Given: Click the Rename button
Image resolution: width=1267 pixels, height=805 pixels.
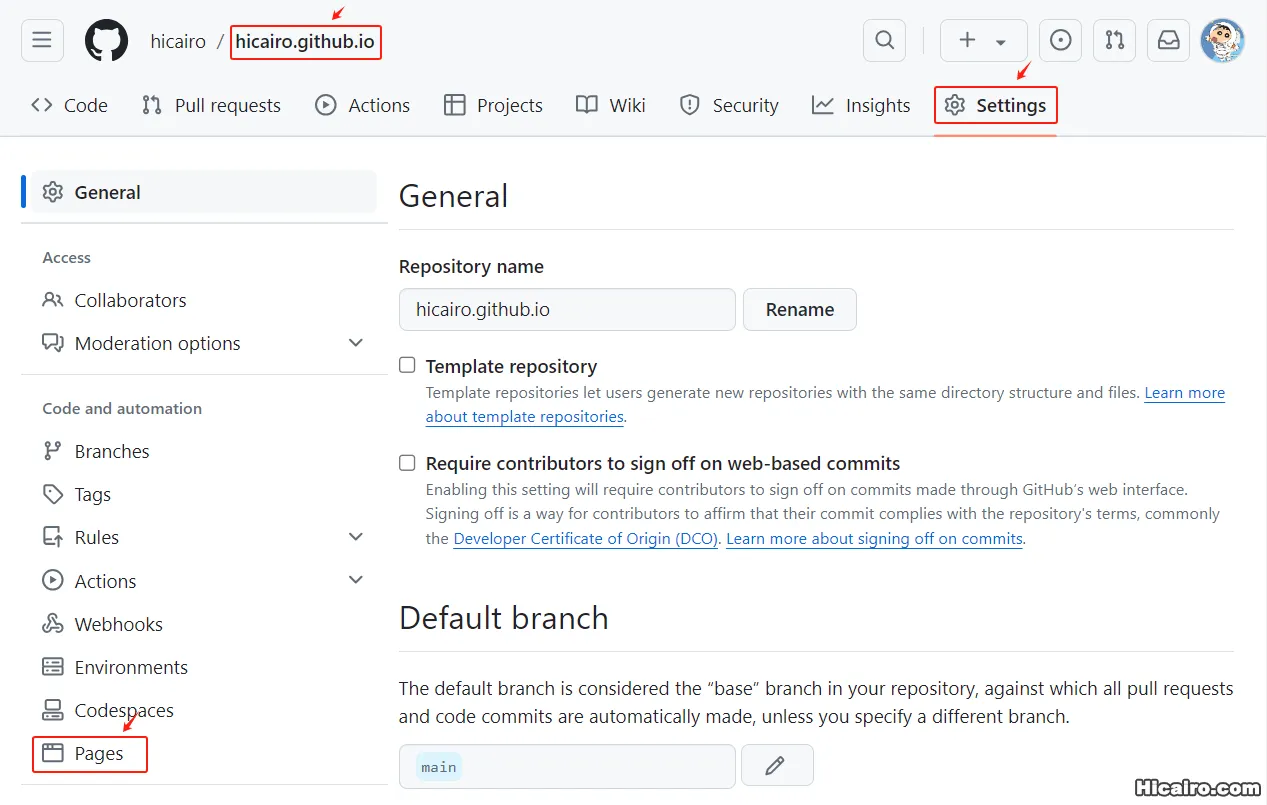Looking at the screenshot, I should 799,309.
